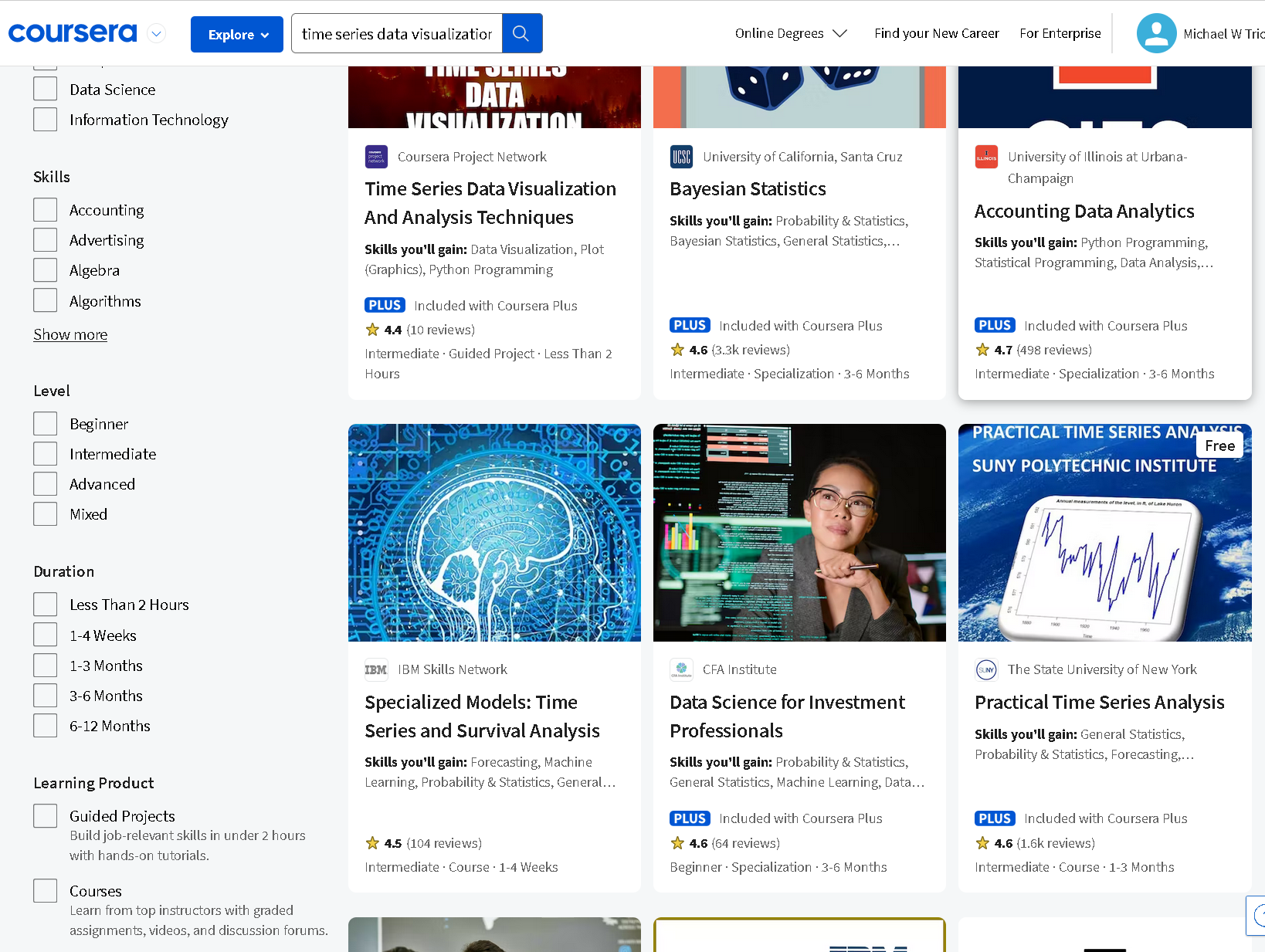The width and height of the screenshot is (1265, 952).
Task: Click the Michael W profile avatar
Action: 1156,32
